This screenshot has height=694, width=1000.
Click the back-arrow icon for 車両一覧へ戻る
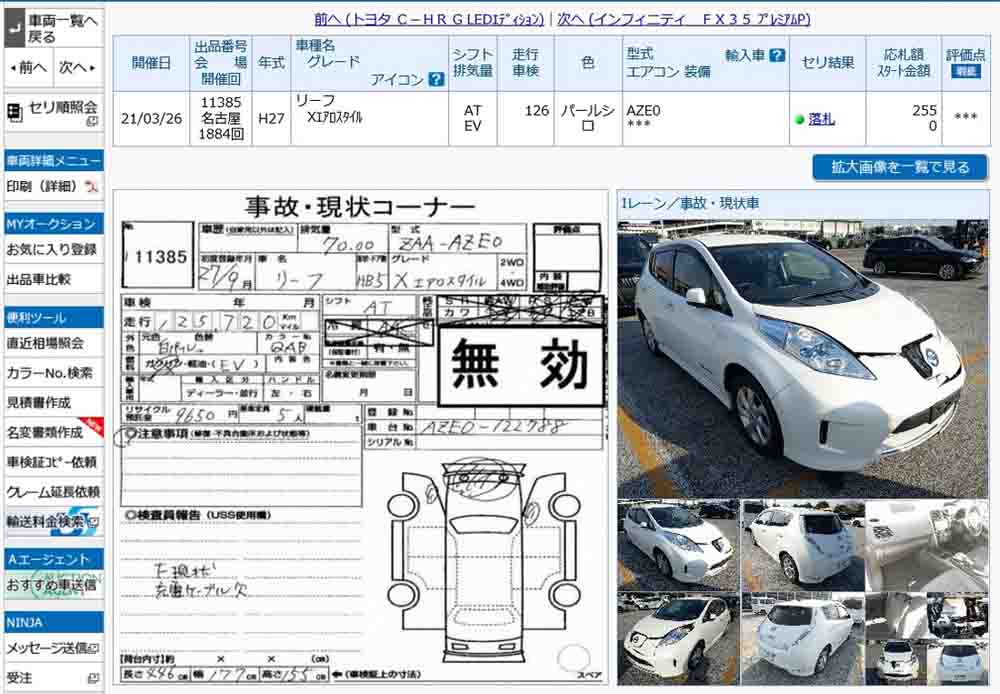(x=15, y=28)
